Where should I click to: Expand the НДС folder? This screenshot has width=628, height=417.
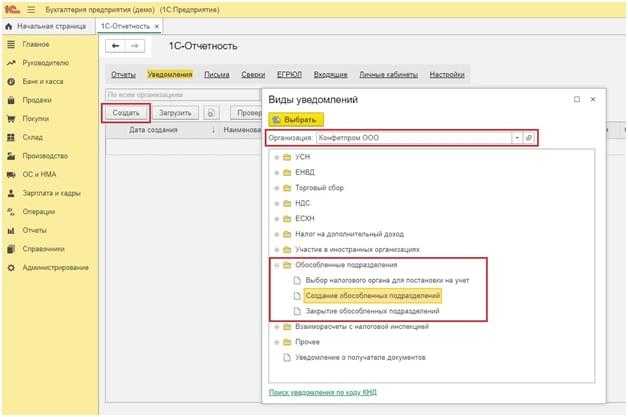pyautogui.click(x=276, y=203)
